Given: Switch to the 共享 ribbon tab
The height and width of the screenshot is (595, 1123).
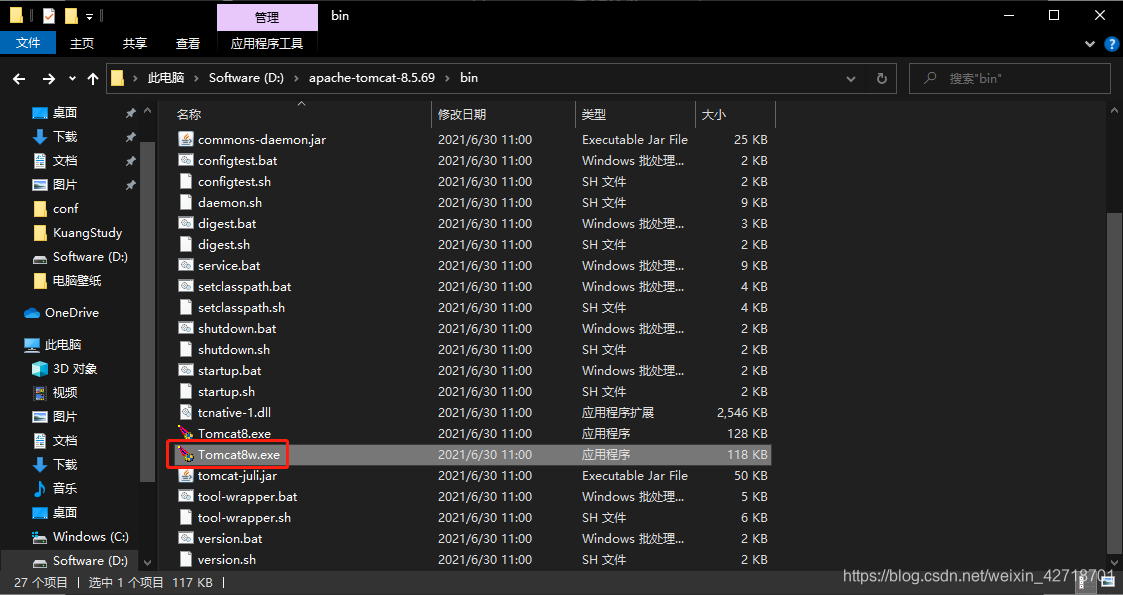Looking at the screenshot, I should point(135,44).
